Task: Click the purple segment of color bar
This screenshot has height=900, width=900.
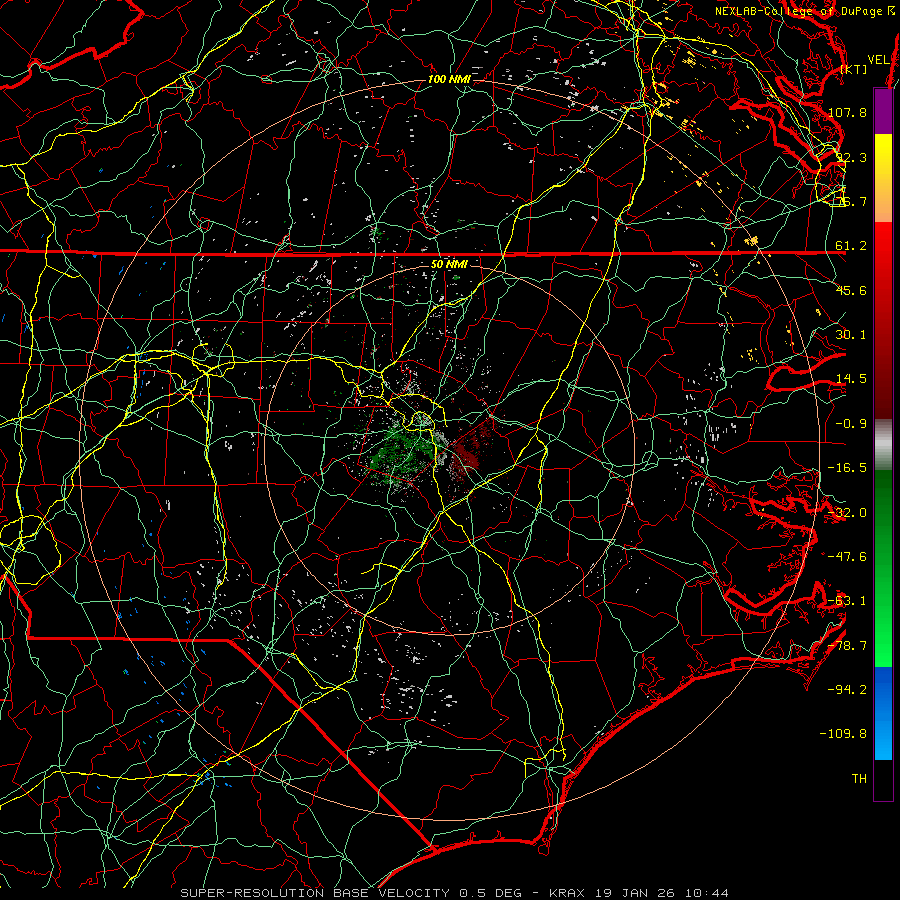Action: coord(883,111)
